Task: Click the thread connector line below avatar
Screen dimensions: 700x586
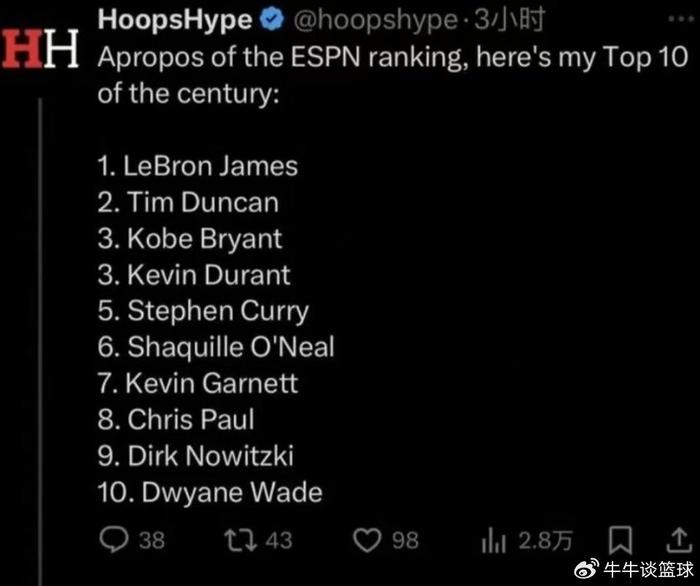Action: pyautogui.click(x=41, y=341)
